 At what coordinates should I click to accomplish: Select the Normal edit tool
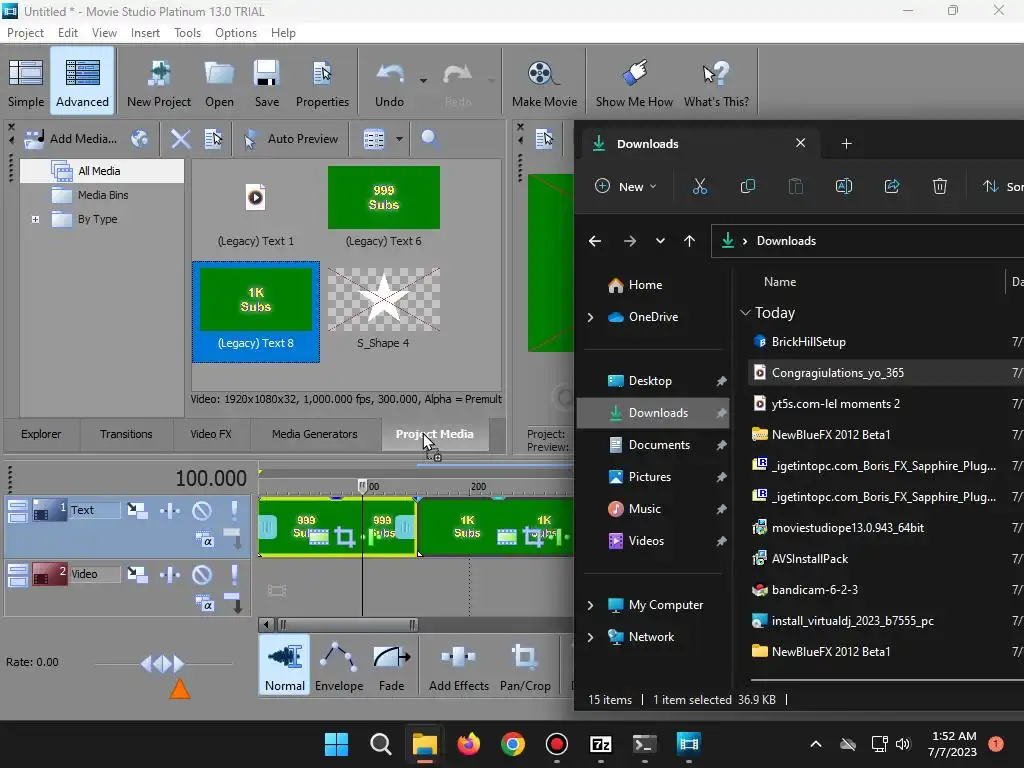(285, 667)
